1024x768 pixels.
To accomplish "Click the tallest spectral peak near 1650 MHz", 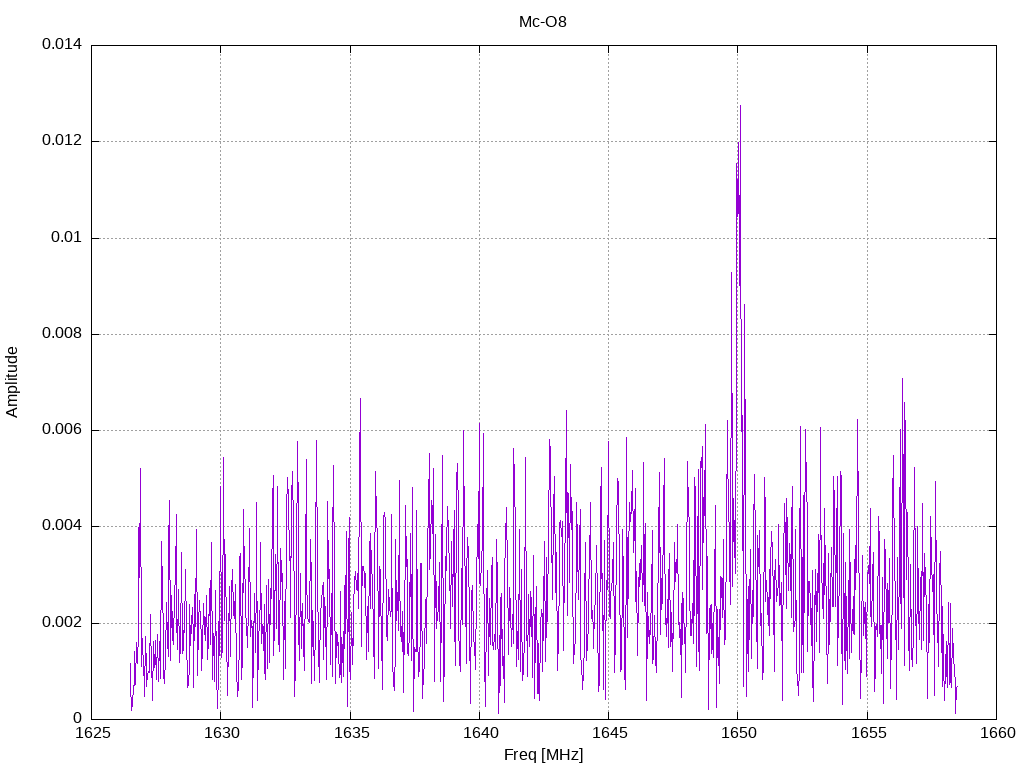I will (740, 107).
